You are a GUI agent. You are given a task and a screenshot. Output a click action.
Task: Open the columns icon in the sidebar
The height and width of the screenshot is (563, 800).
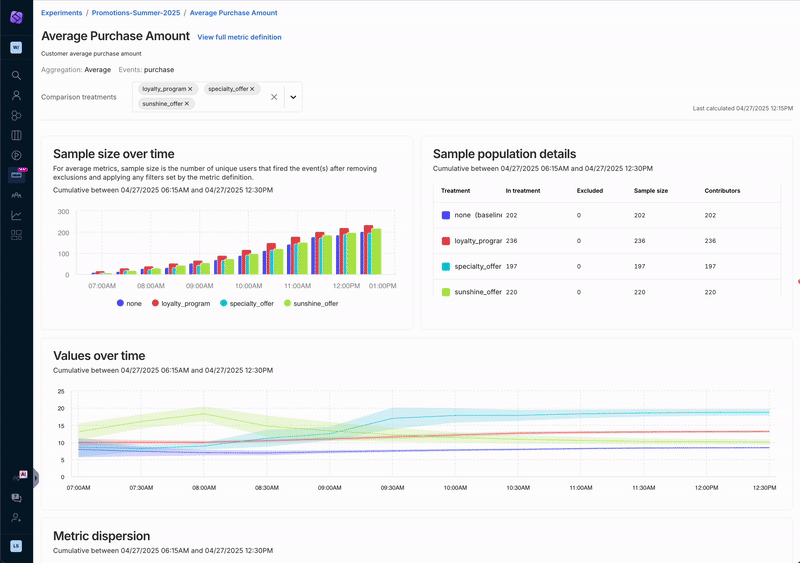coord(16,135)
